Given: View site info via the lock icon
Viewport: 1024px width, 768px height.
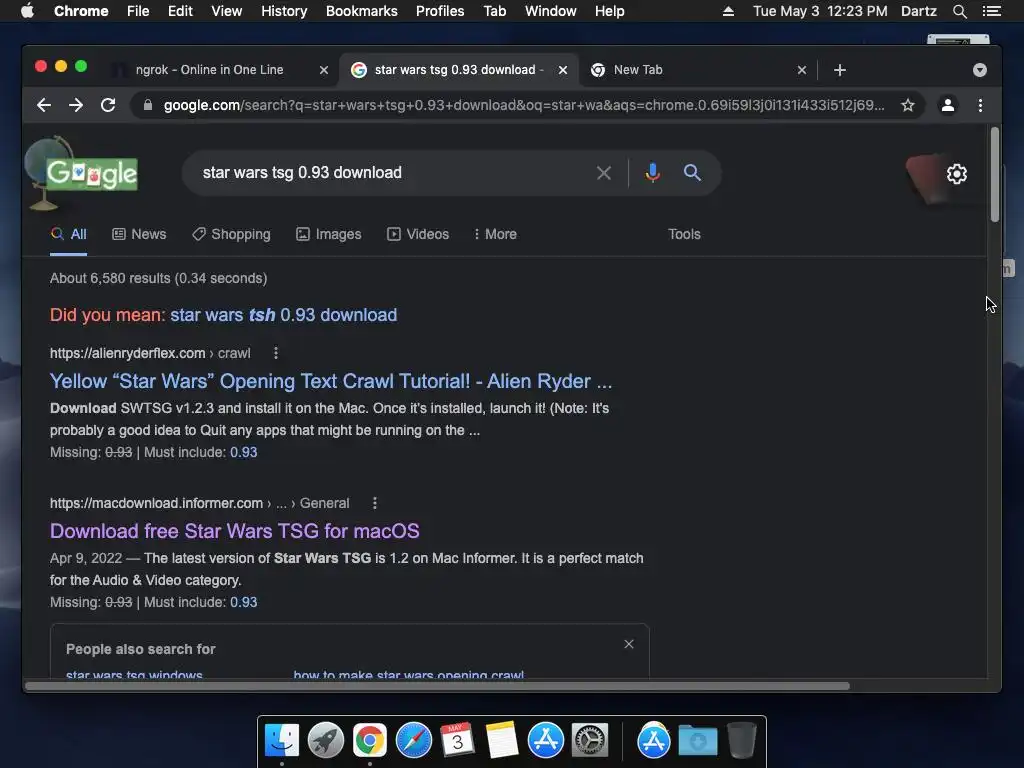Looking at the screenshot, I should click(x=148, y=105).
